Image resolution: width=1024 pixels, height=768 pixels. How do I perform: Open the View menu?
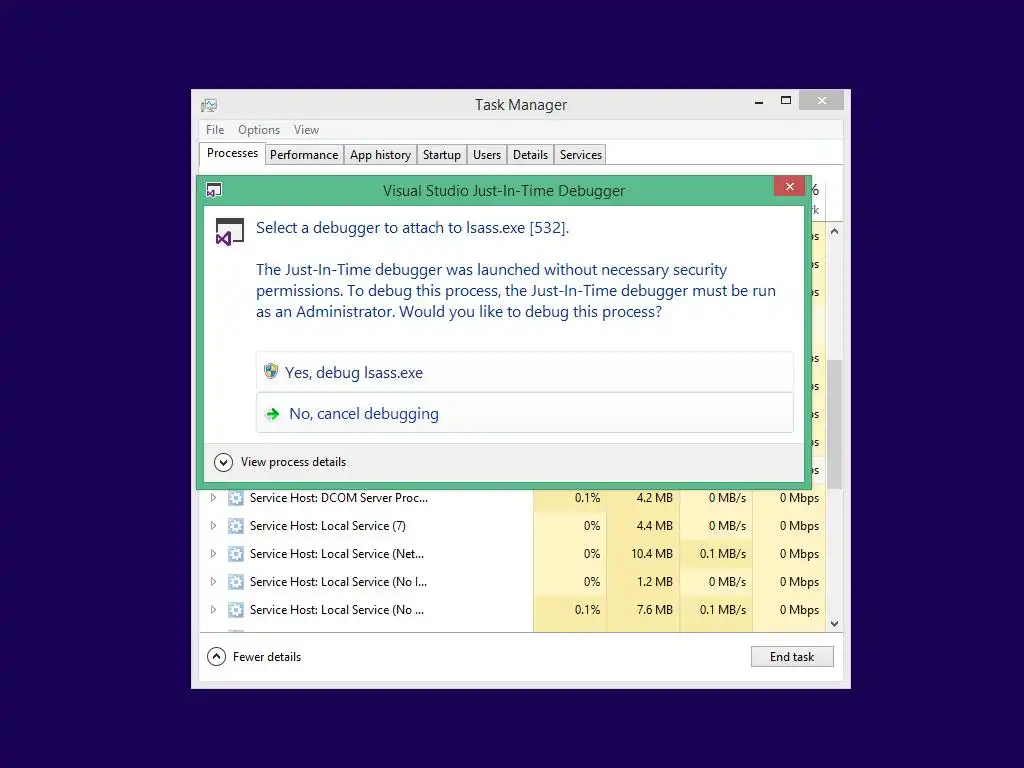pos(306,130)
